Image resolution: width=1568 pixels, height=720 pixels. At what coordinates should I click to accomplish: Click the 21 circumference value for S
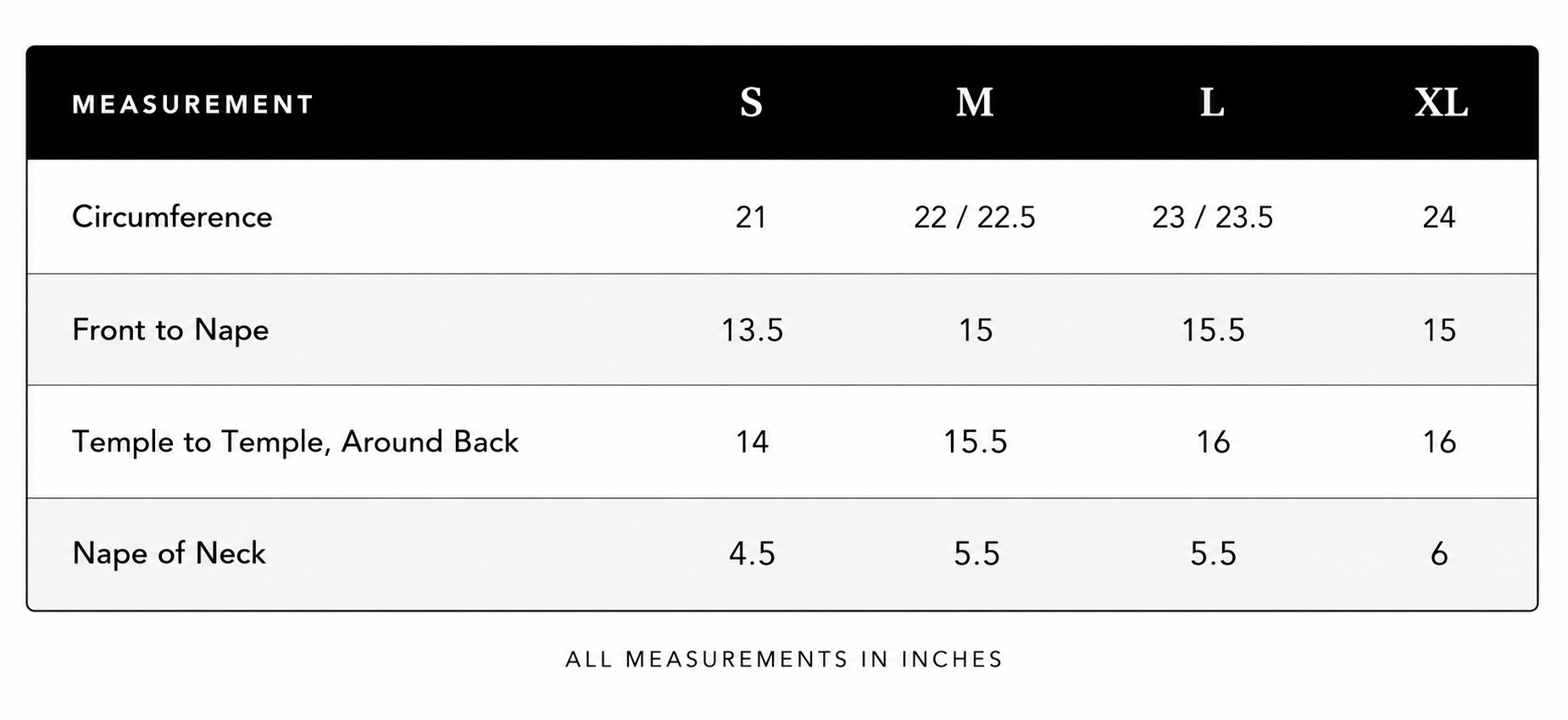pyautogui.click(x=751, y=218)
